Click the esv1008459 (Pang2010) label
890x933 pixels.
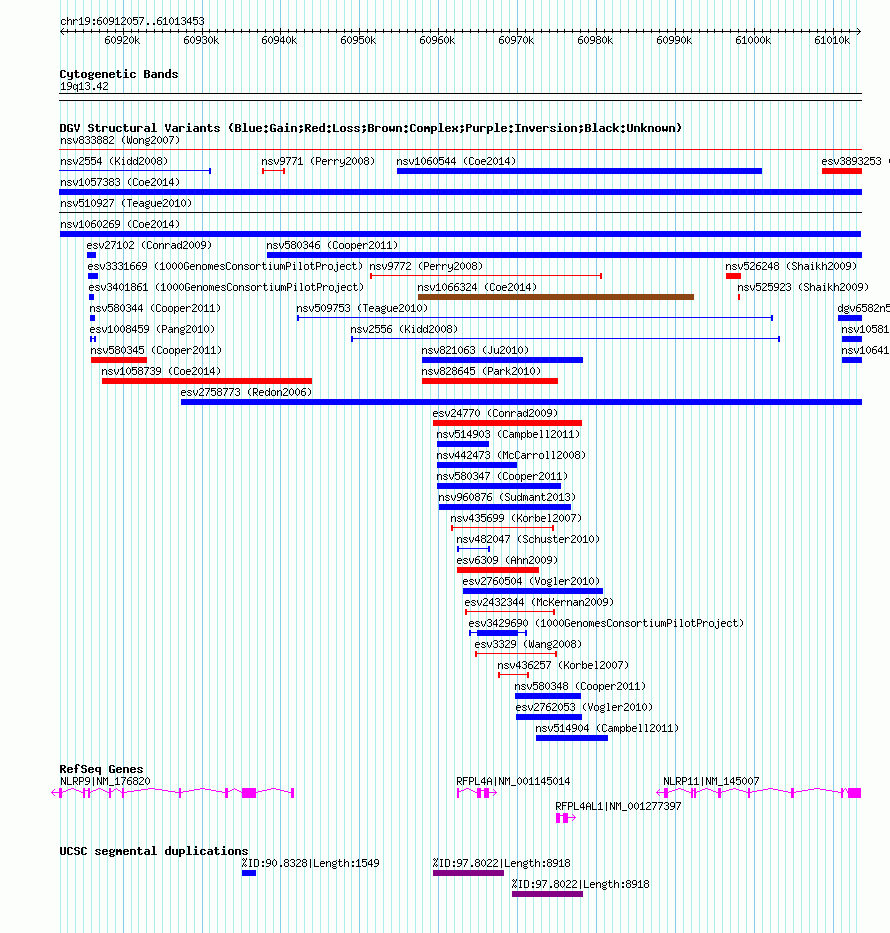pos(152,329)
